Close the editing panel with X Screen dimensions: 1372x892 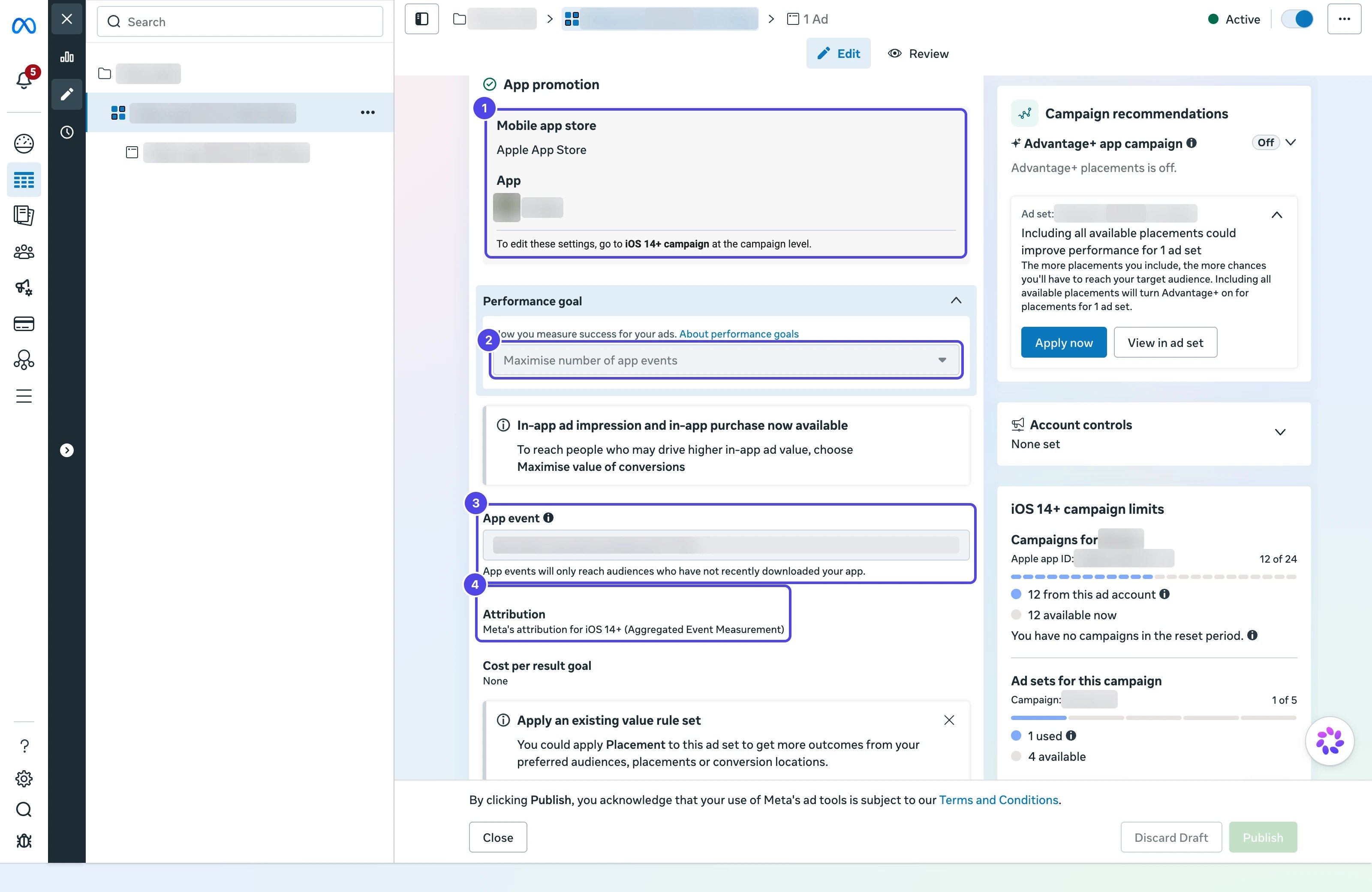(67, 19)
